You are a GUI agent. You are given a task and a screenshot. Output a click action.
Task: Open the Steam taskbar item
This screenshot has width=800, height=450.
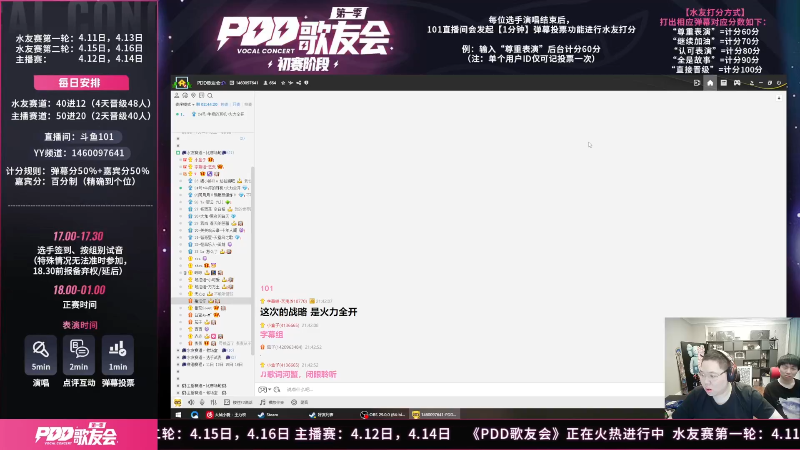tap(269, 415)
